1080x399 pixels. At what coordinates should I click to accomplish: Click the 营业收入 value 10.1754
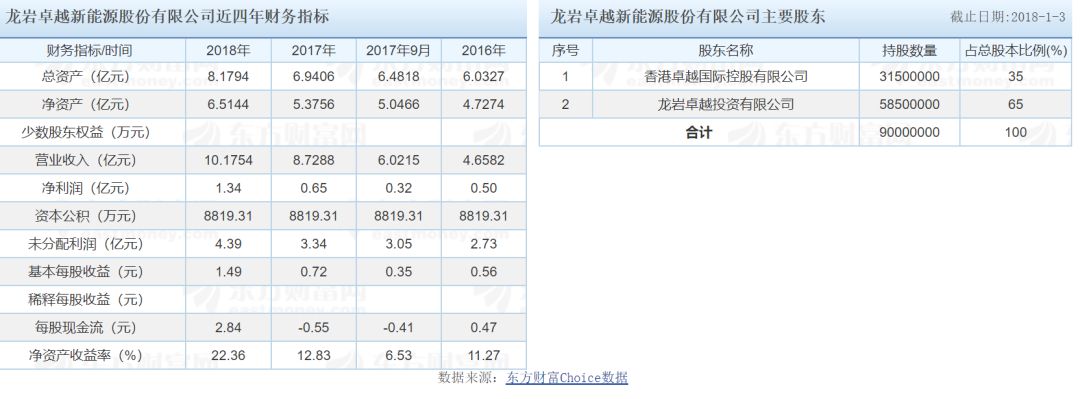click(228, 161)
